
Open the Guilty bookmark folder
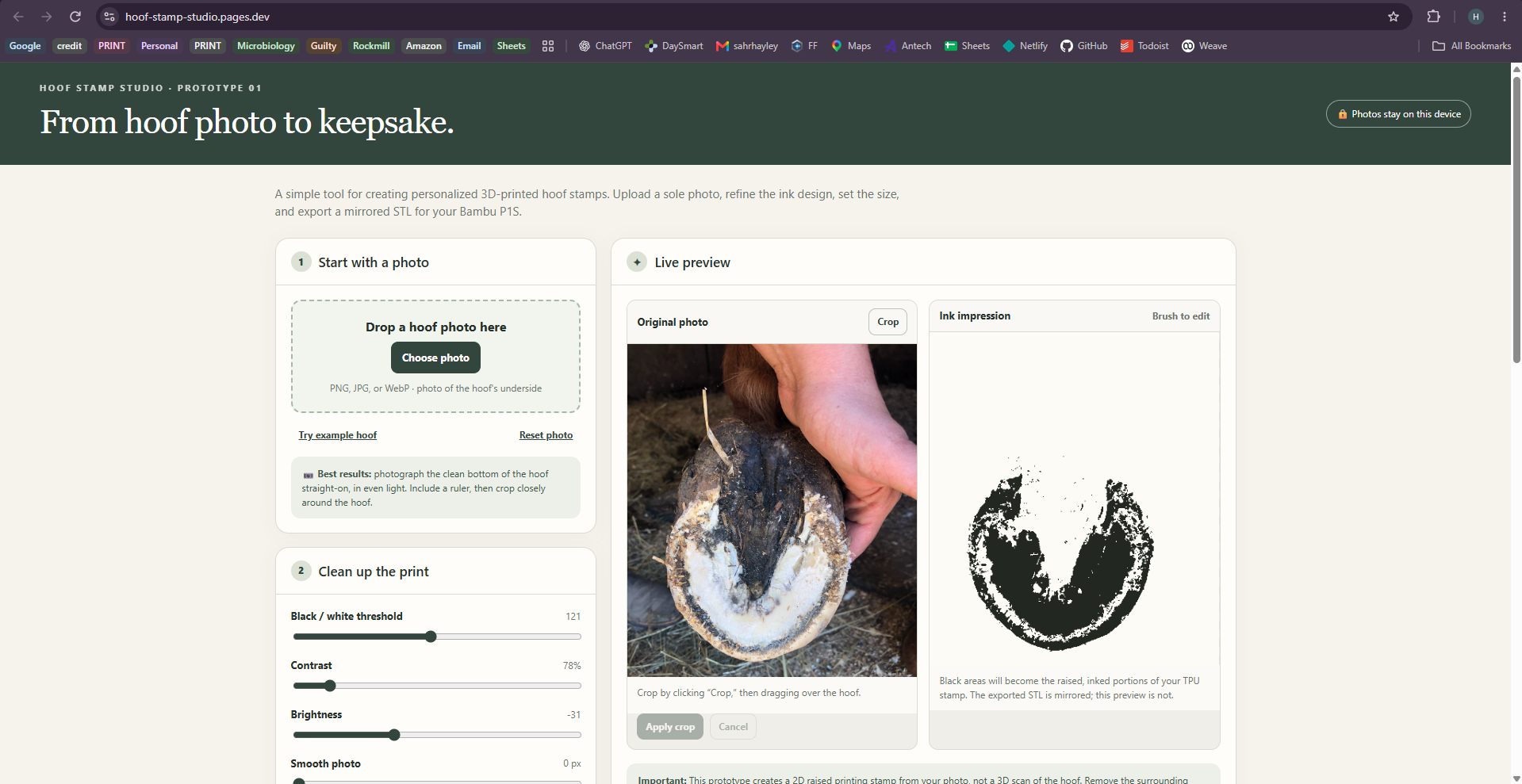click(x=324, y=46)
